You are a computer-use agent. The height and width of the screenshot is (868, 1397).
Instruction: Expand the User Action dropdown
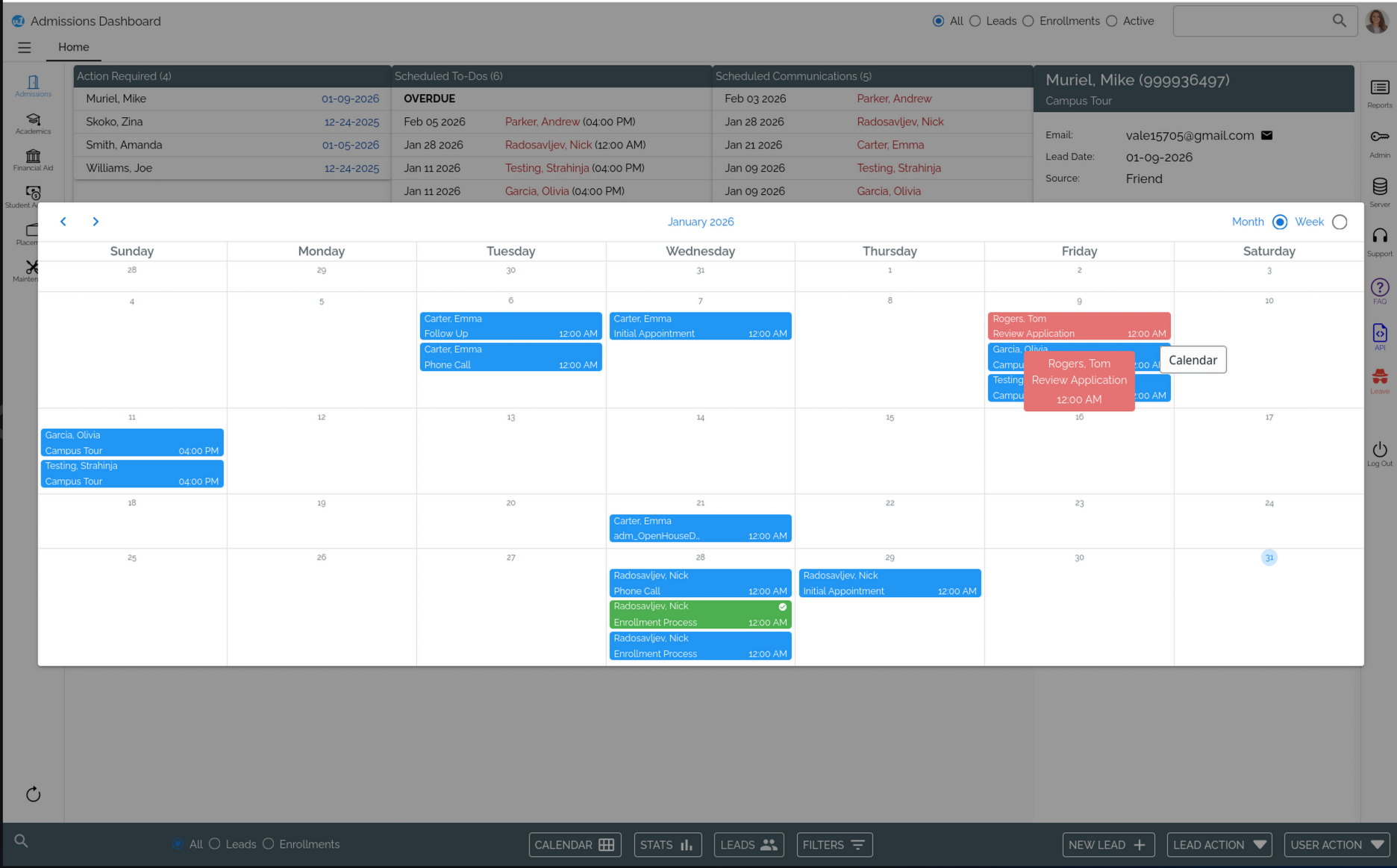[x=1336, y=844]
